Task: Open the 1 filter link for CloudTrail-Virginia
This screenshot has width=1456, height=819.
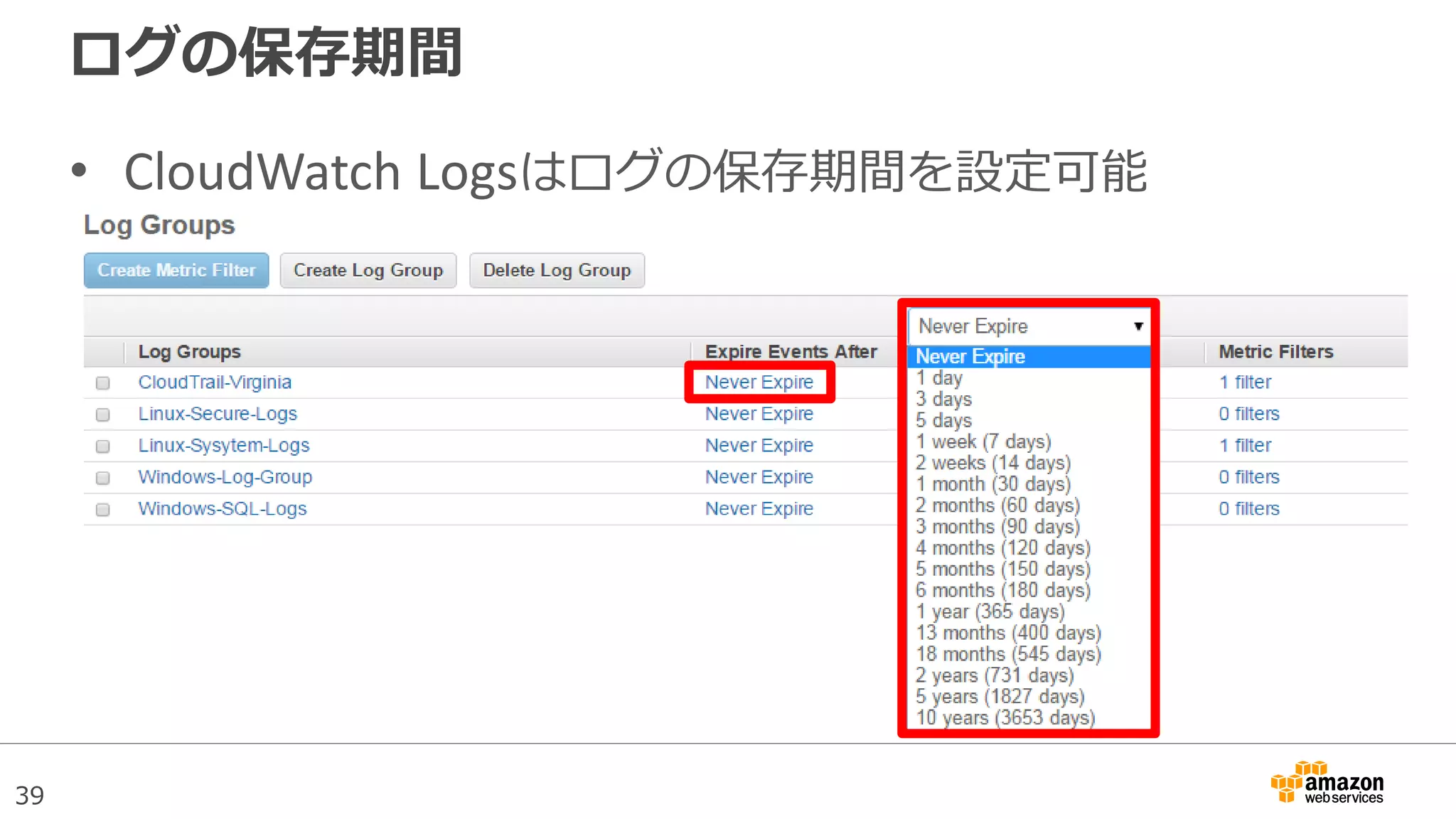Action: click(x=1245, y=382)
